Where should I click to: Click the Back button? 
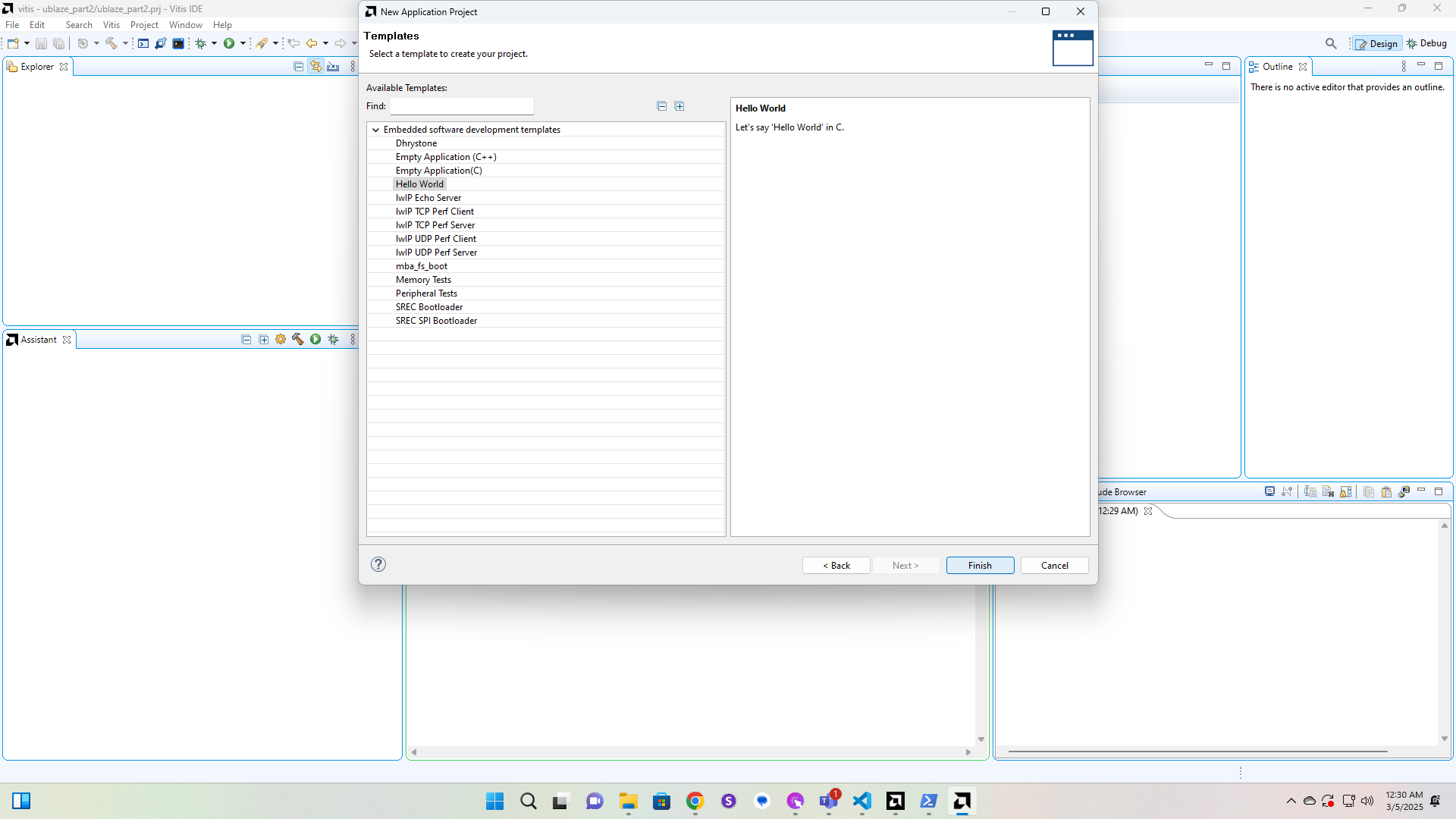(836, 566)
